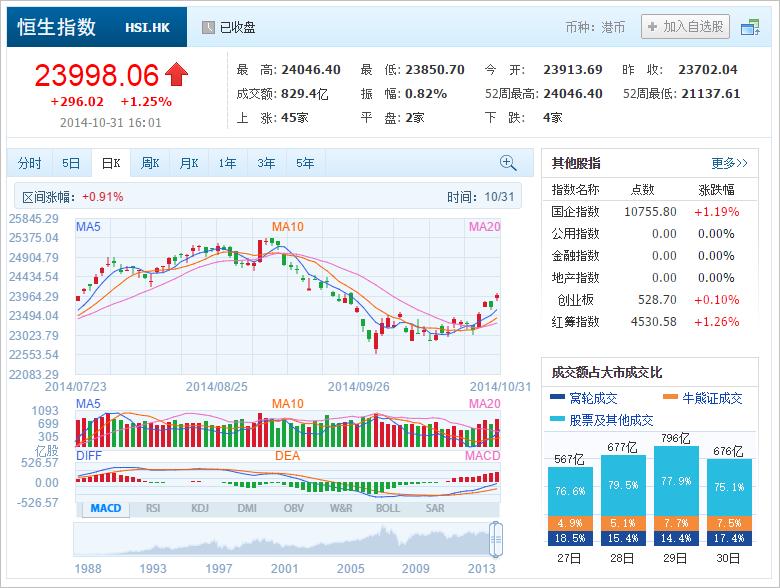Image resolution: width=780 pixels, height=588 pixels.
Task: Show the 5年 chart
Action: click(305, 163)
